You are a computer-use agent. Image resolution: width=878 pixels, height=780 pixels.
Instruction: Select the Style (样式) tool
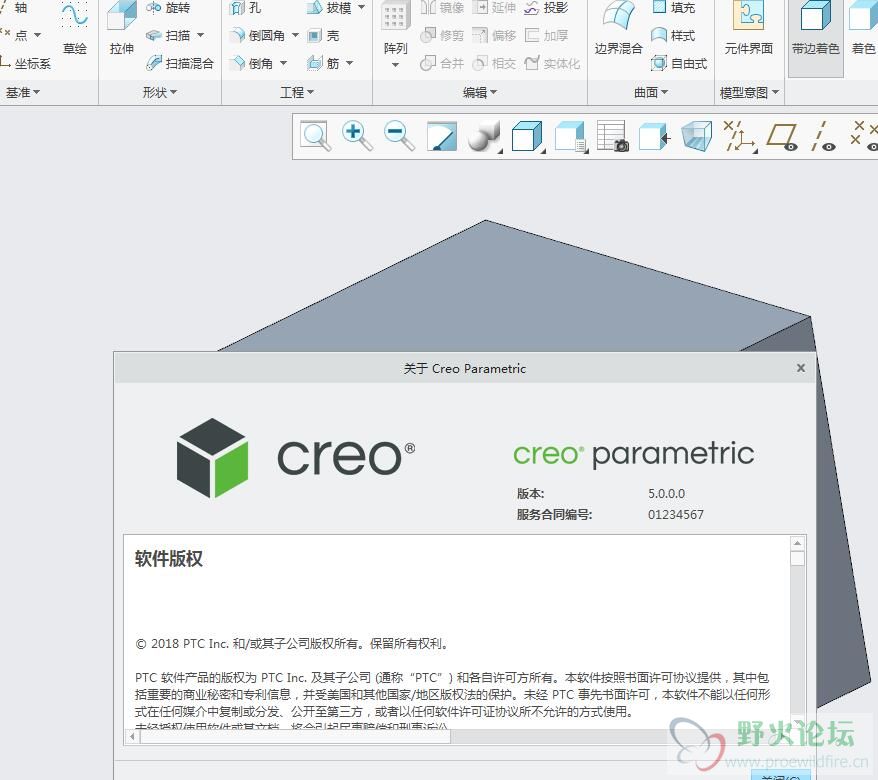click(674, 35)
